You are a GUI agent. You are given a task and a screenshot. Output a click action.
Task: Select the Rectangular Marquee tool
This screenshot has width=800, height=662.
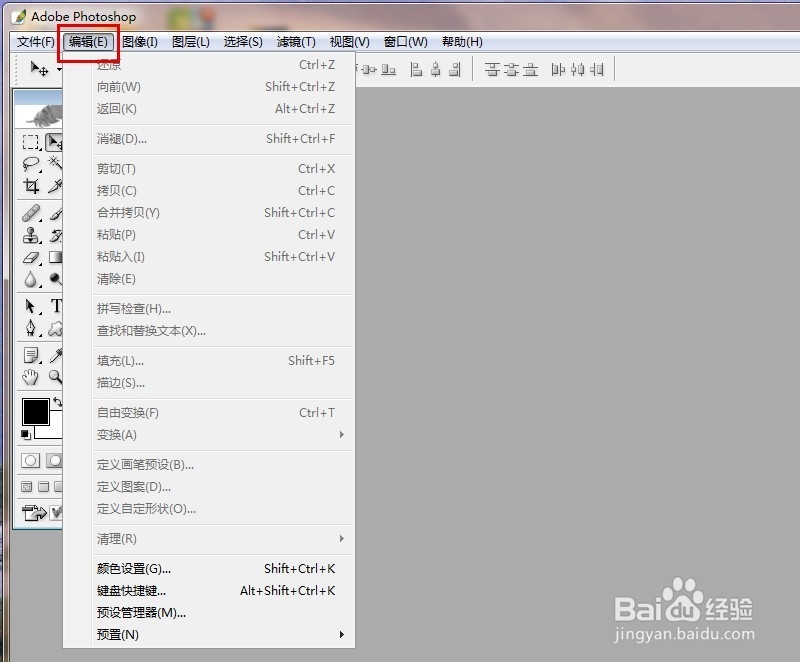(x=31, y=142)
